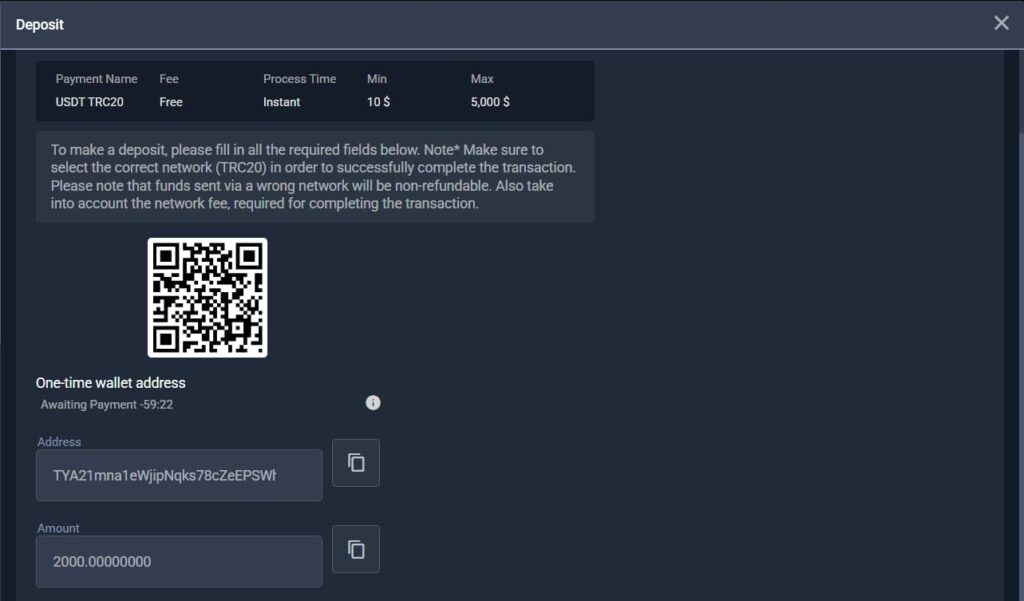Click the Address field label
Screen dimensions: 1024x601
tap(59, 442)
